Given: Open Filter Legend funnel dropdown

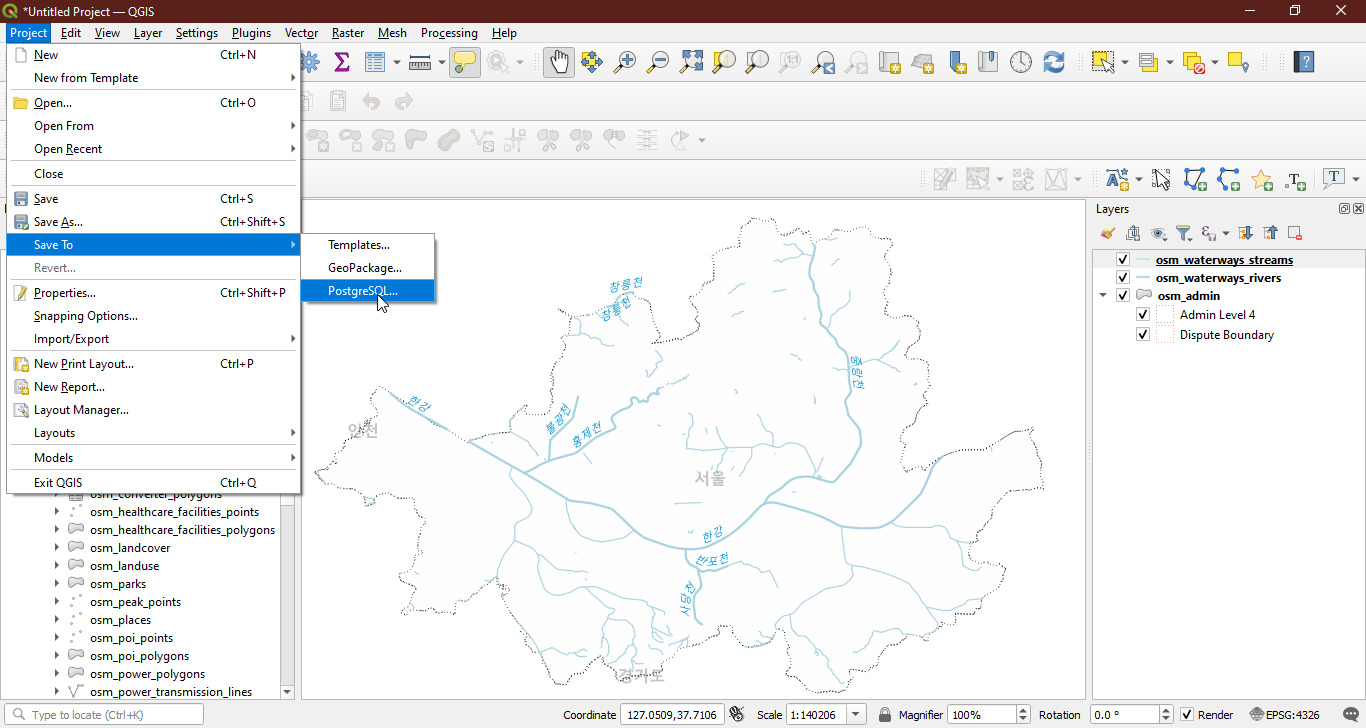Looking at the screenshot, I should point(1184,233).
